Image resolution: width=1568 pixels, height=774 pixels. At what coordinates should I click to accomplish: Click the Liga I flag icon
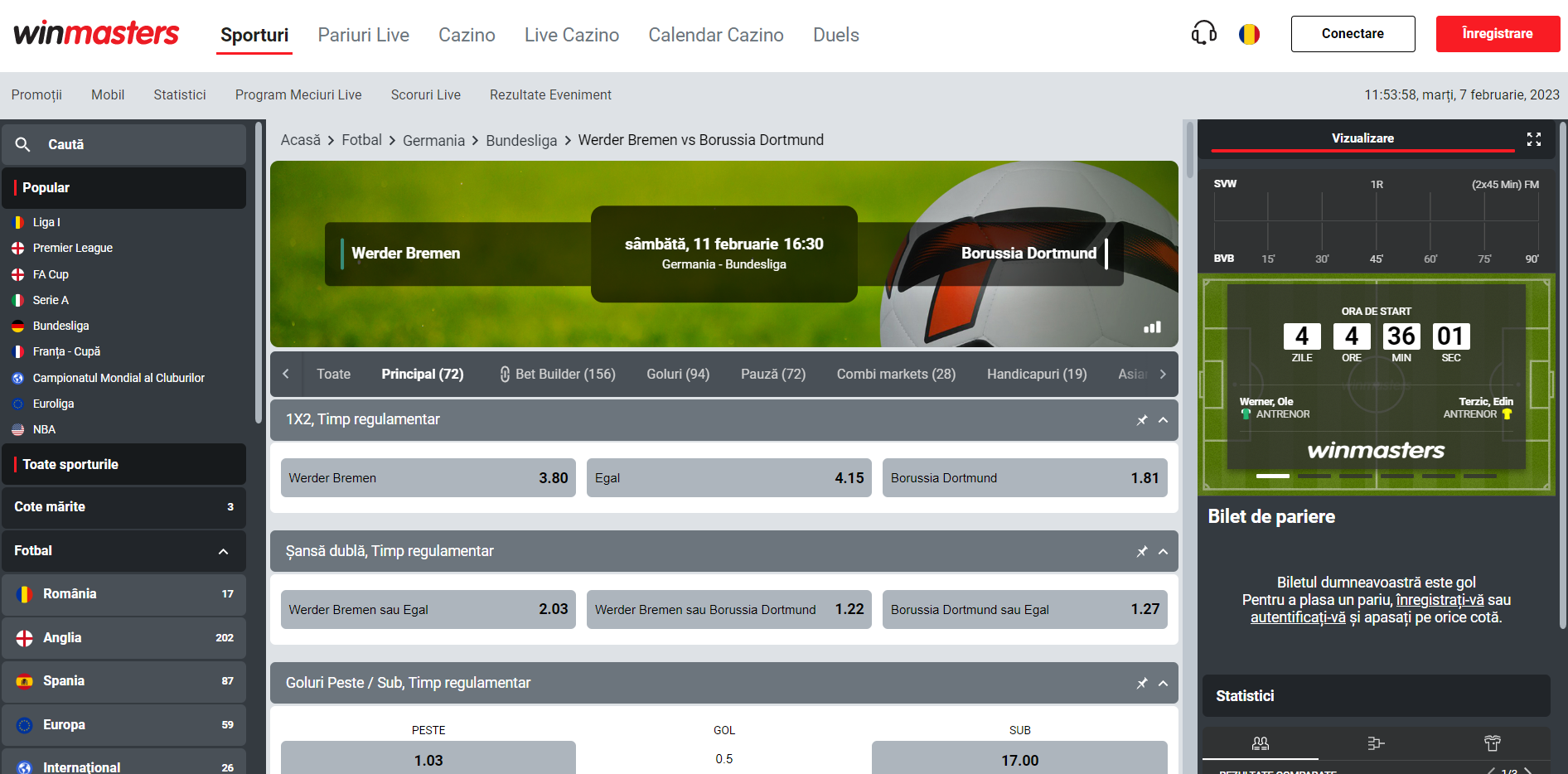tap(17, 222)
